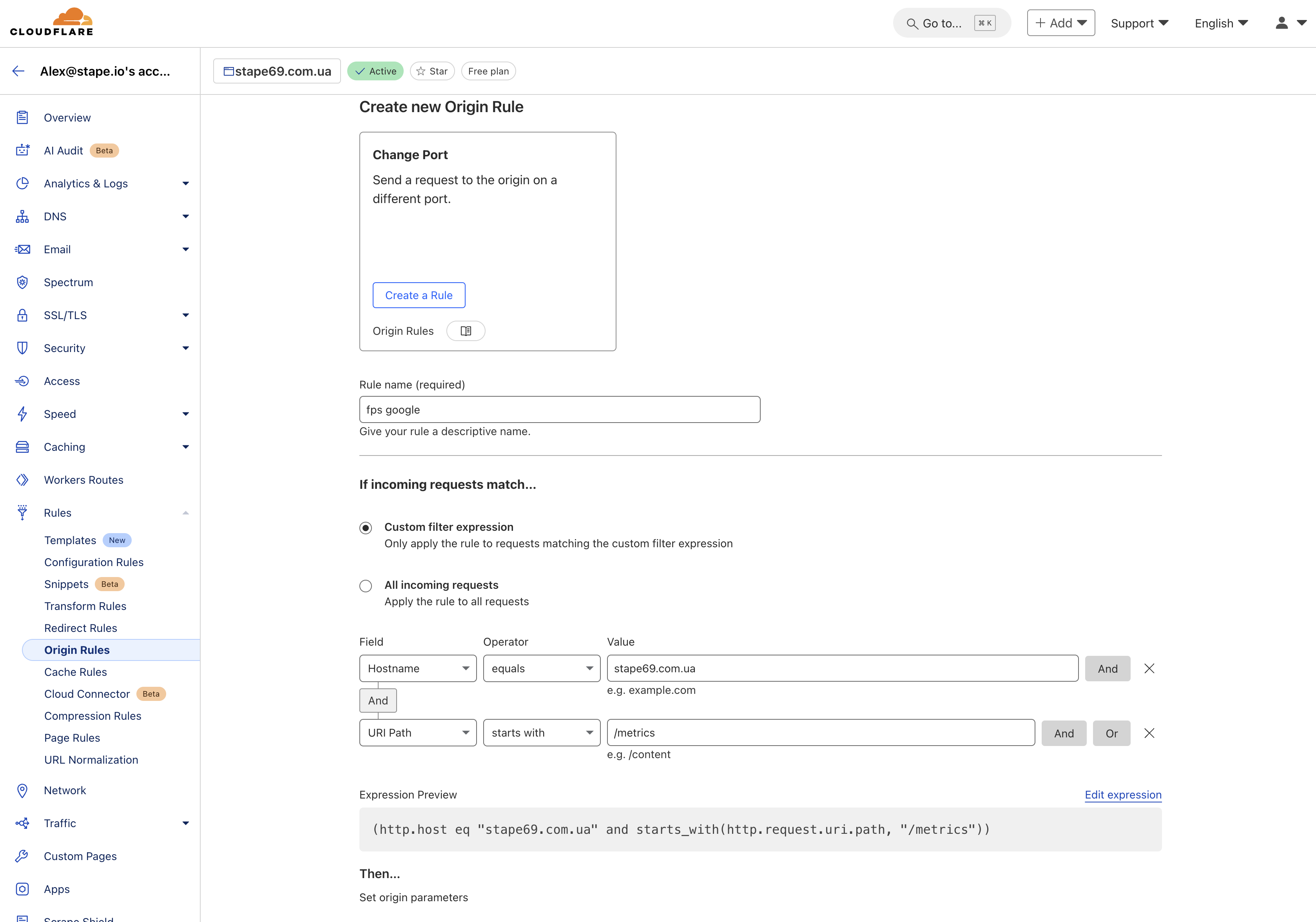Click the Rules sidebar icon
Screen dimensions: 1316x922
pos(21,512)
